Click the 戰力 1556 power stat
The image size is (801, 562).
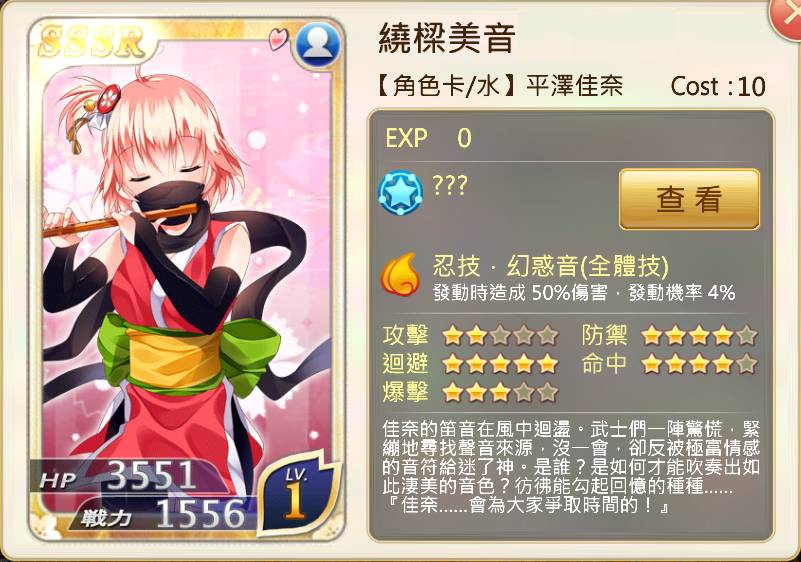(x=162, y=513)
